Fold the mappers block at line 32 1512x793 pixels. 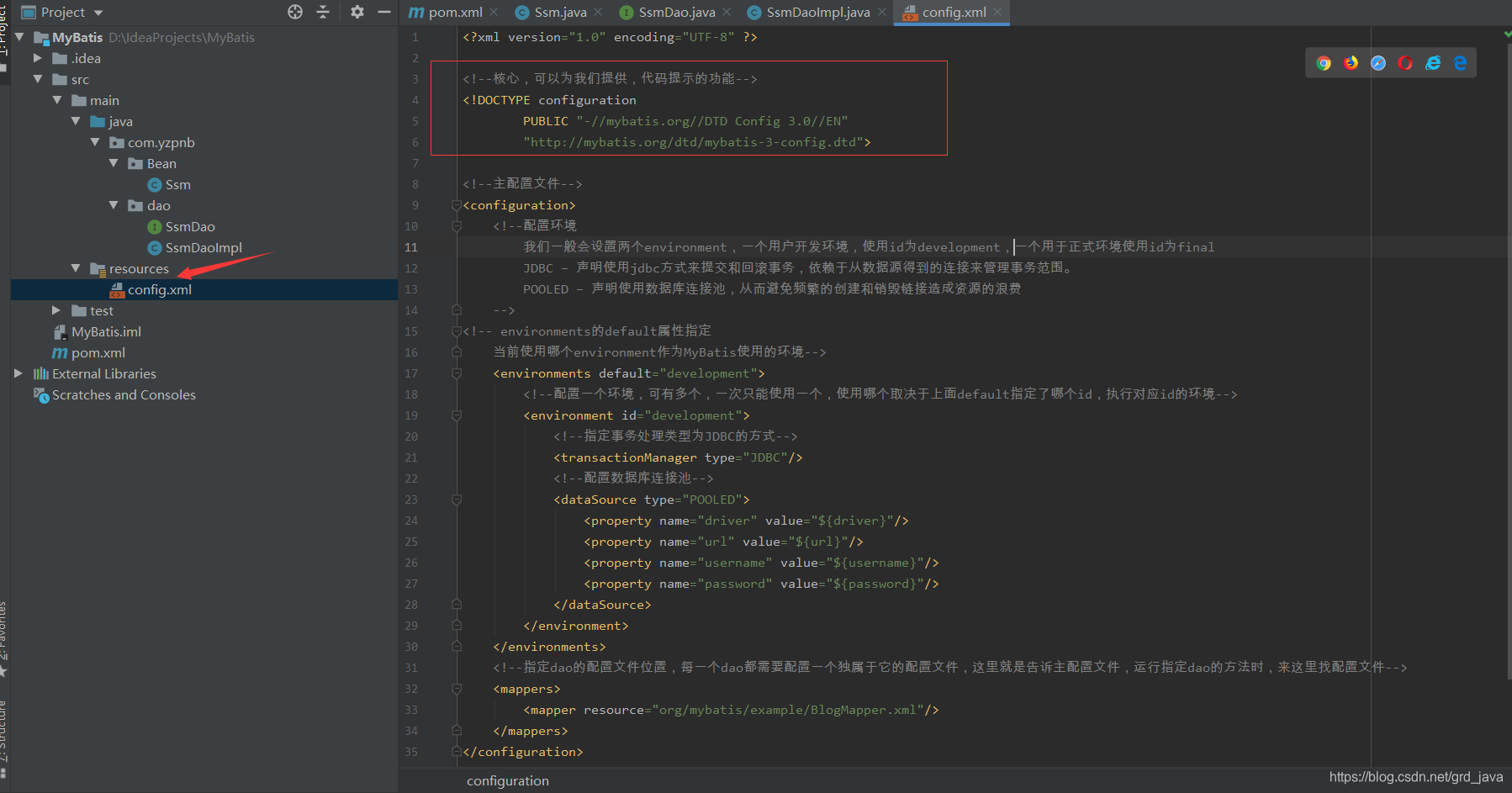457,689
